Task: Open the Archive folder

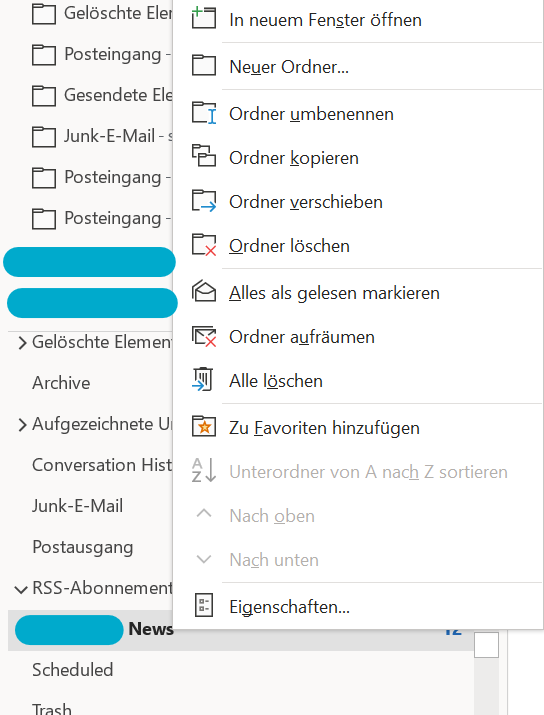Action: [61, 383]
